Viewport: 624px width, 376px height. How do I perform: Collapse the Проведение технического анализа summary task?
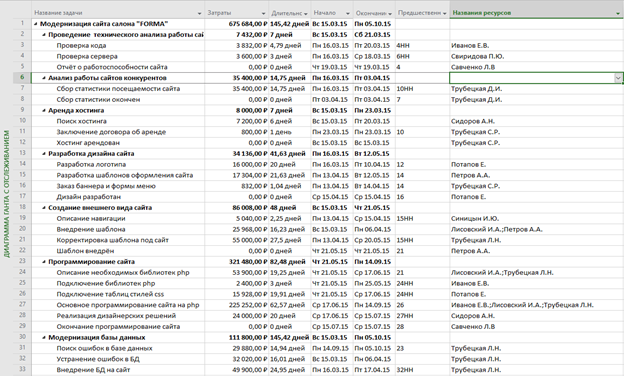pos(44,35)
